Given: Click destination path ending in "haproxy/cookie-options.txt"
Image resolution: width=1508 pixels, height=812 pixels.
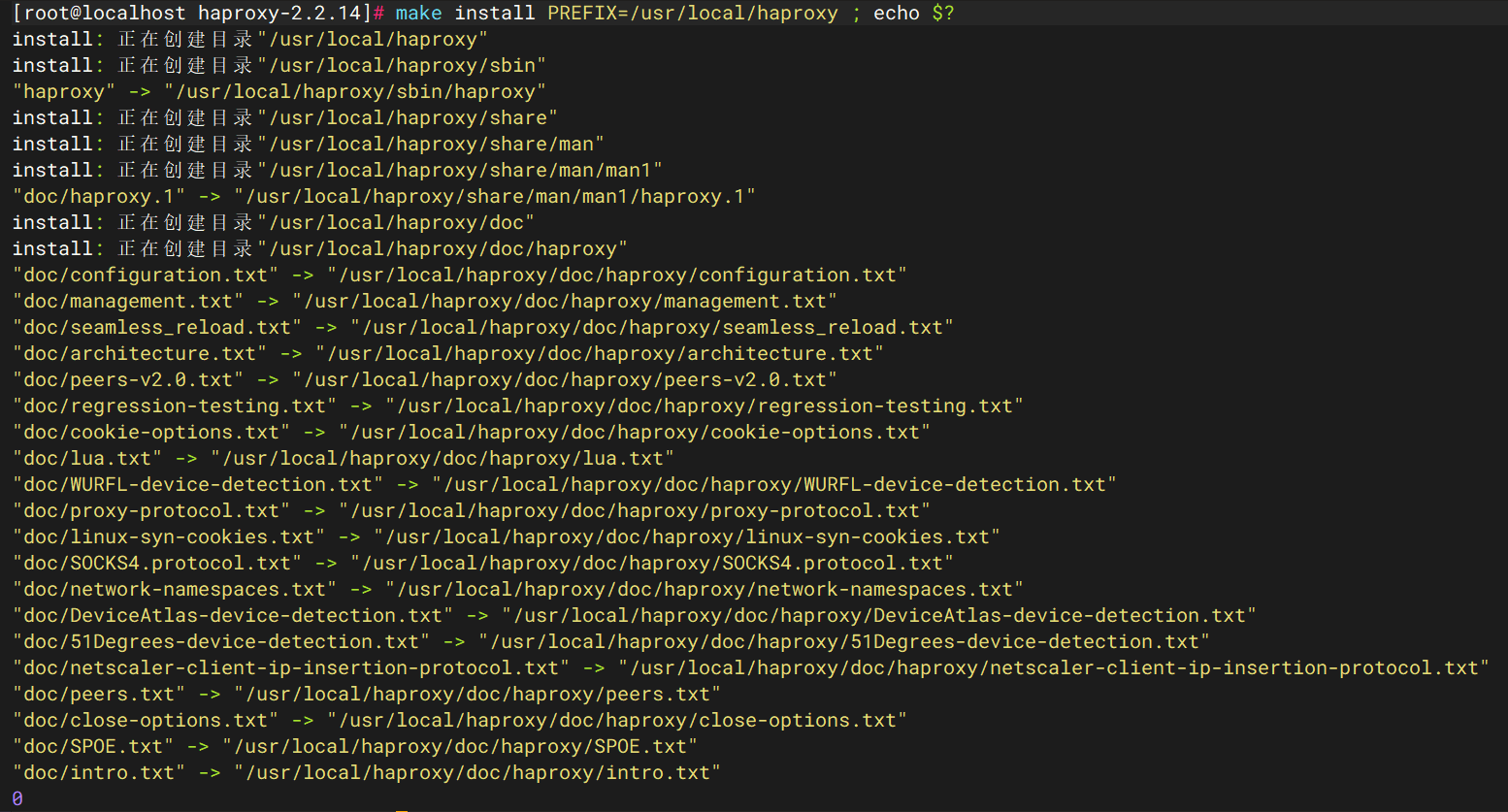Looking at the screenshot, I should point(635,433).
